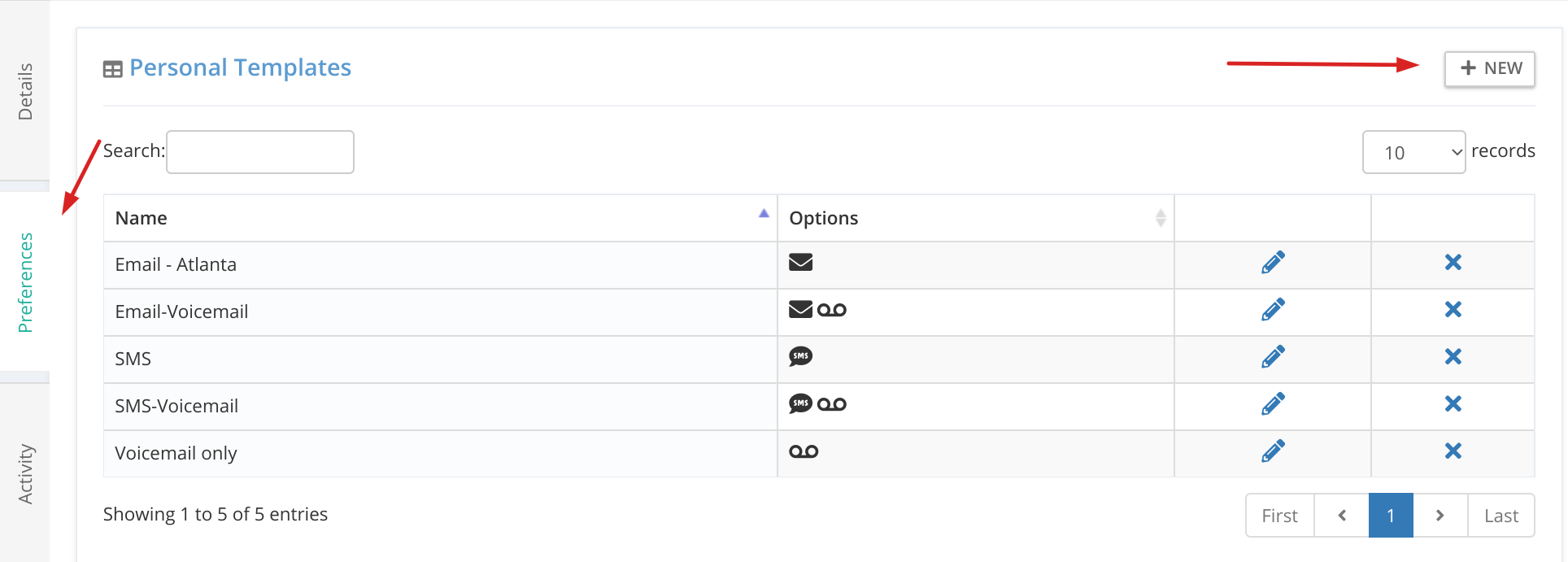The height and width of the screenshot is (562, 1568).
Task: Create a new template with NEW button
Action: [x=1489, y=68]
